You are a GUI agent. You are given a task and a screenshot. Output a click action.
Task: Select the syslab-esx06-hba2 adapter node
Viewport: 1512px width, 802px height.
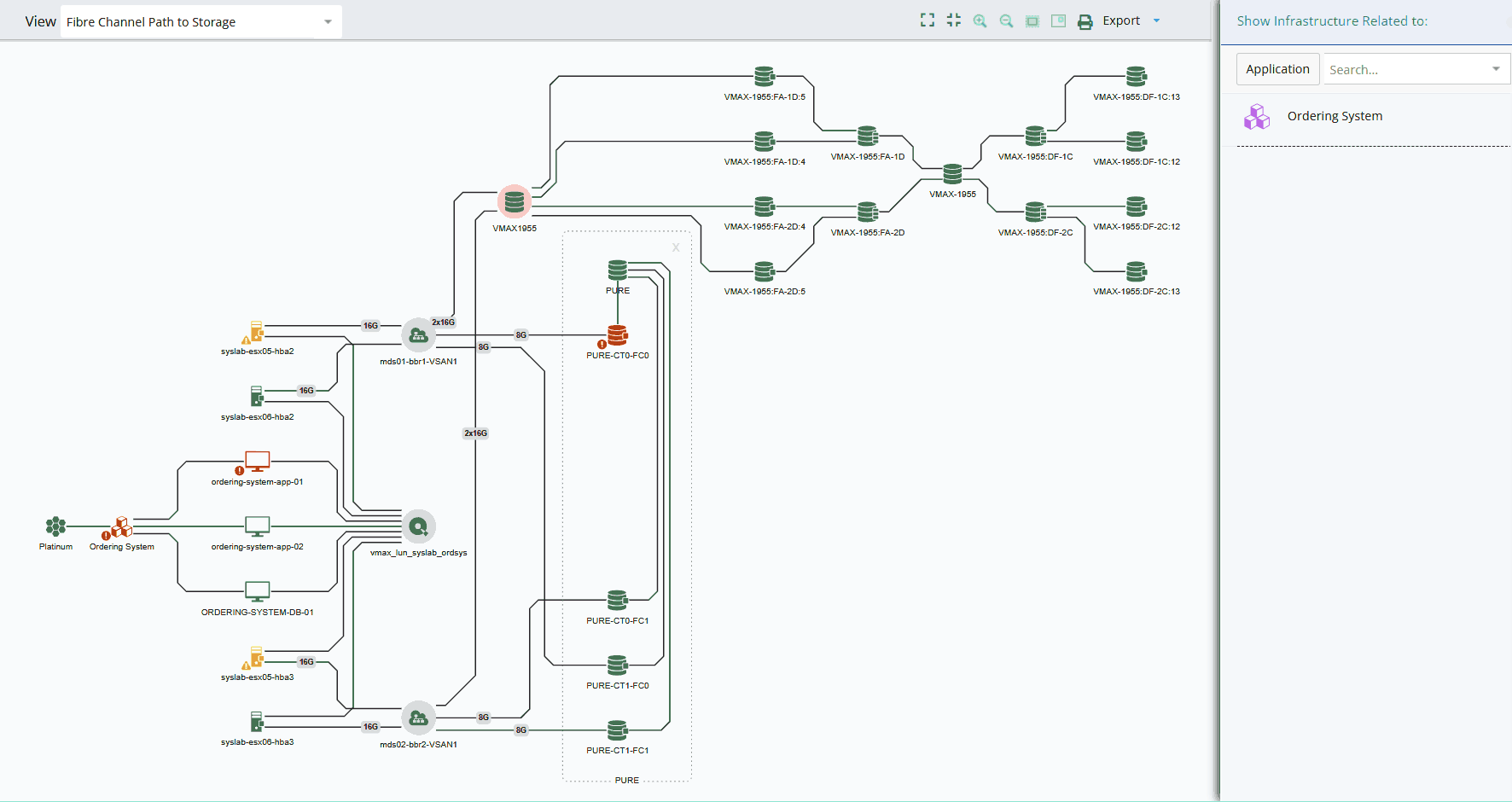(x=256, y=396)
